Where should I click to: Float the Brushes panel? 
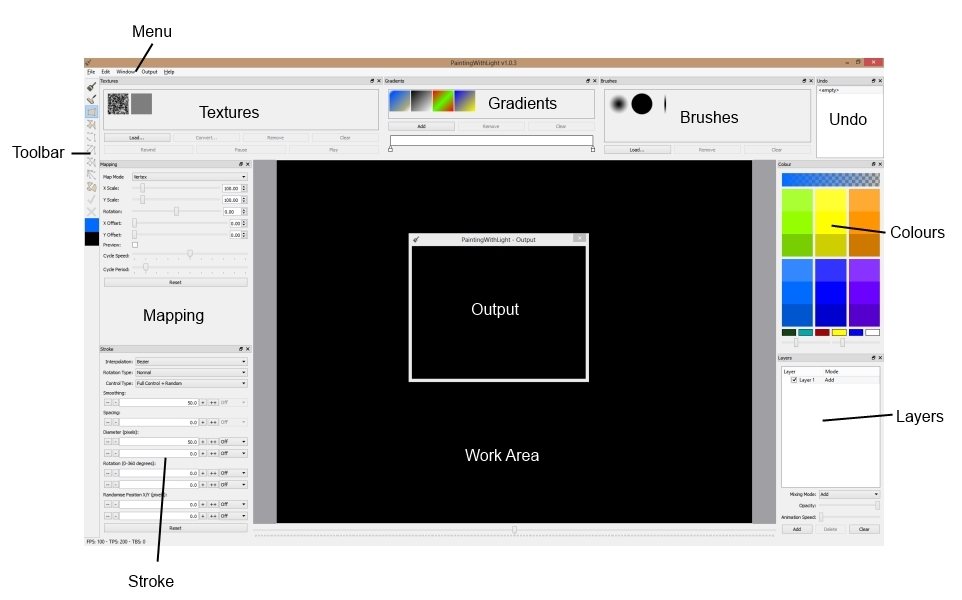804,81
